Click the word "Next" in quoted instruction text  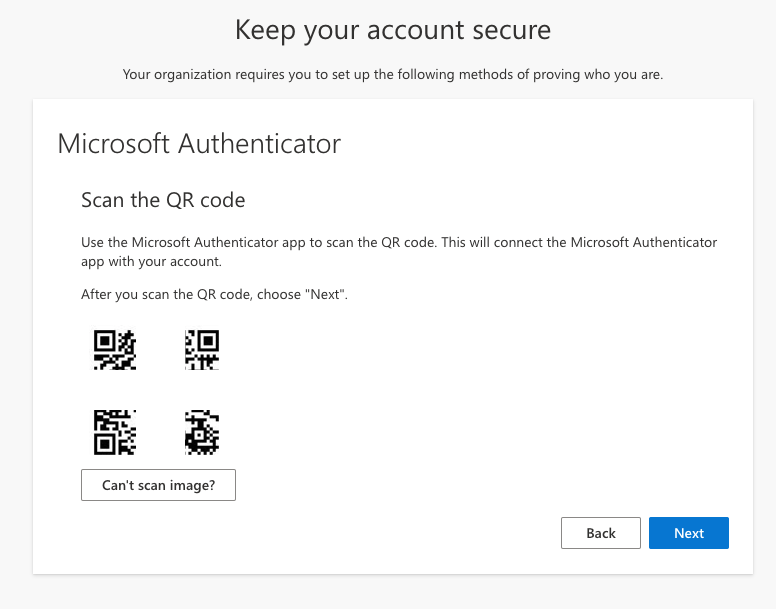(326, 295)
